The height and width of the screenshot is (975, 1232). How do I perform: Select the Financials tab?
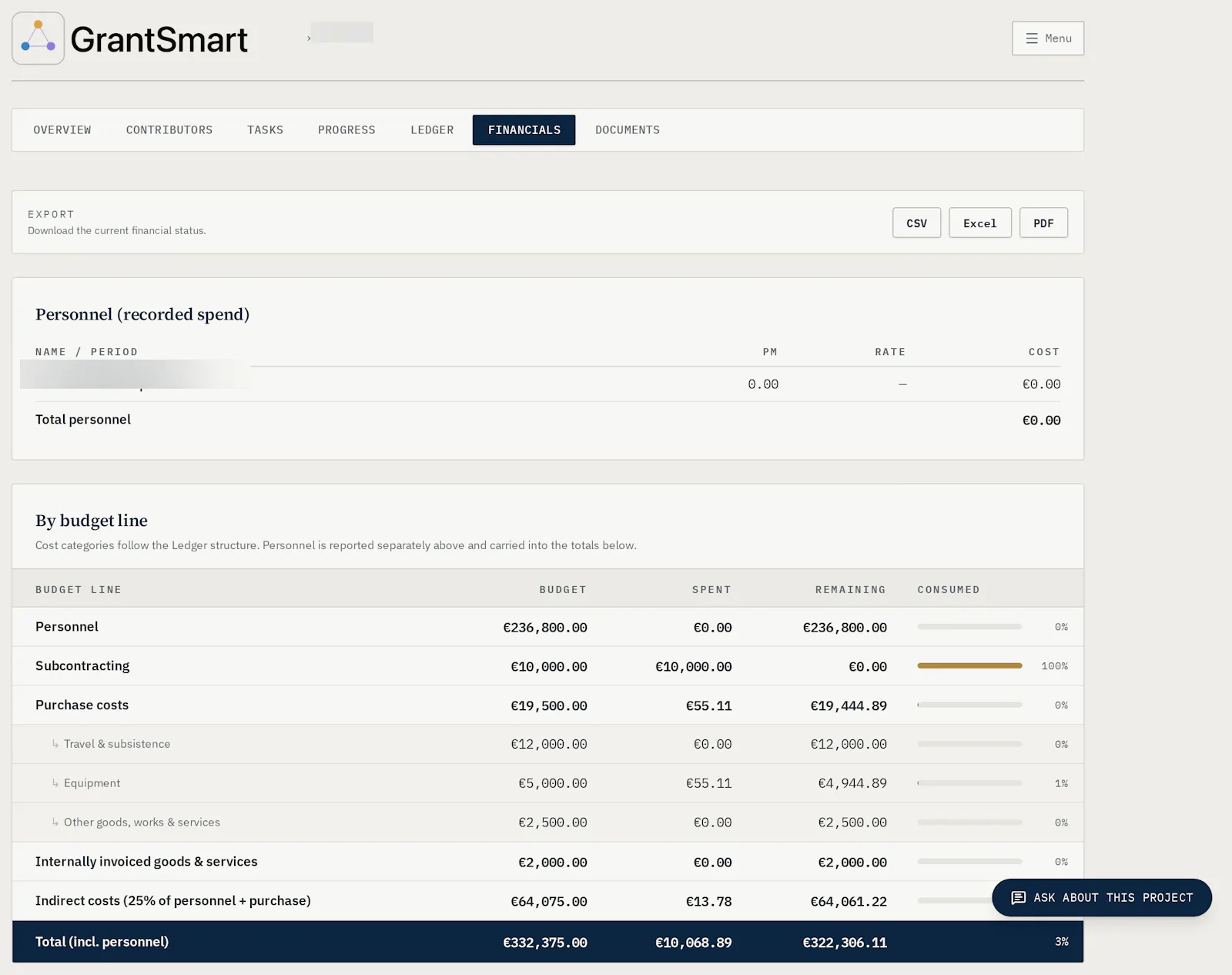pyautogui.click(x=524, y=130)
